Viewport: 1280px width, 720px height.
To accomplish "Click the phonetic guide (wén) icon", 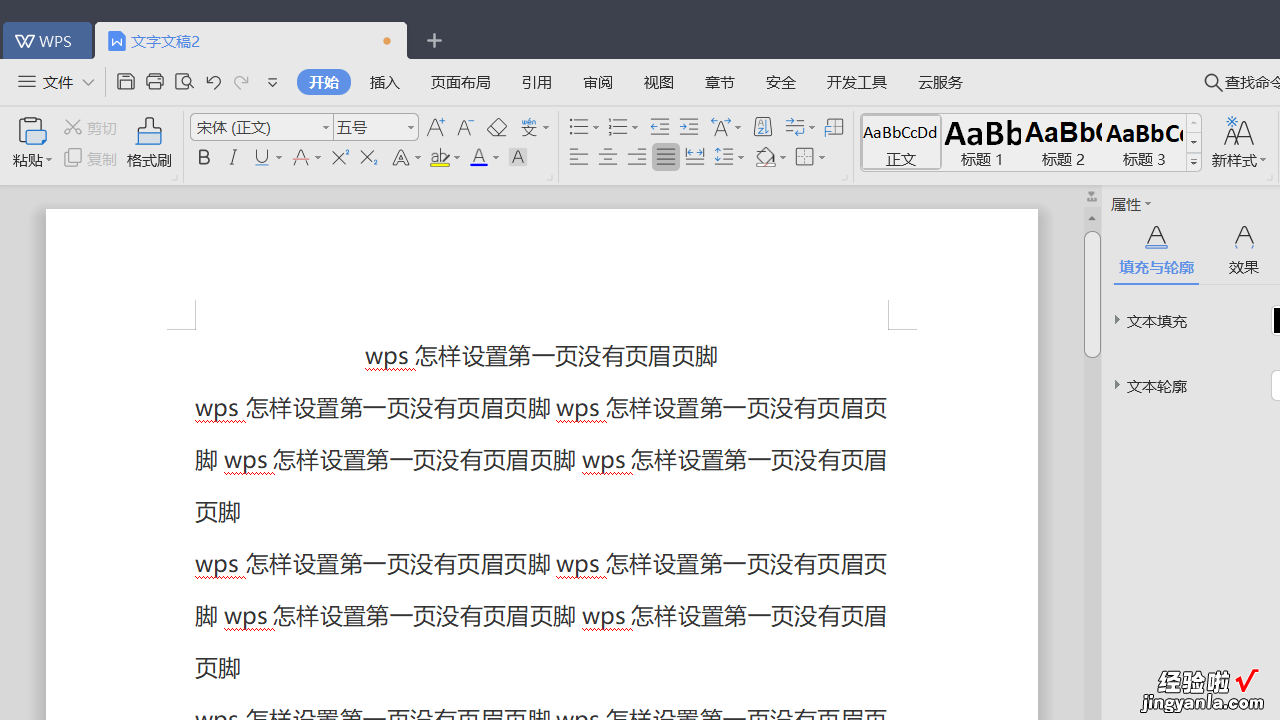I will 529,127.
